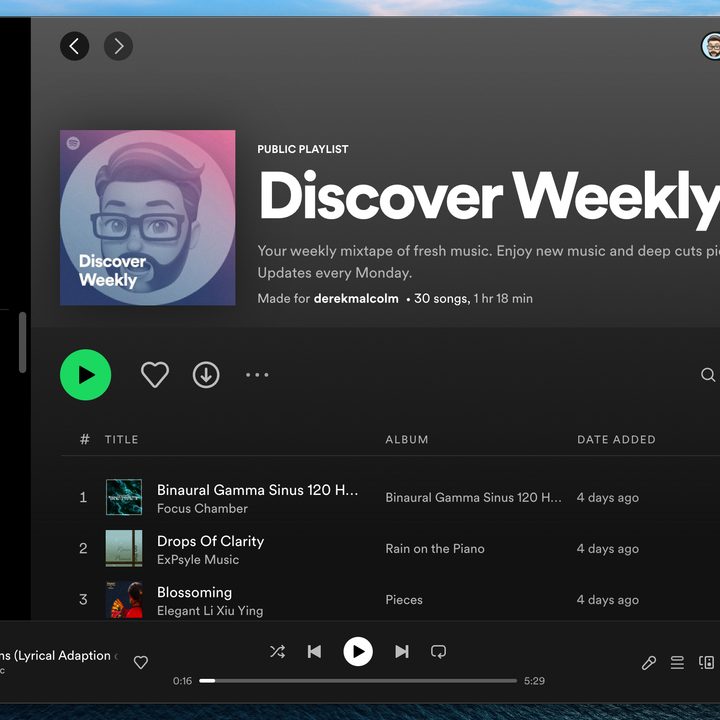Download the playlist with the arrow-circle icon
Image resolution: width=720 pixels, height=720 pixels.
click(x=206, y=375)
